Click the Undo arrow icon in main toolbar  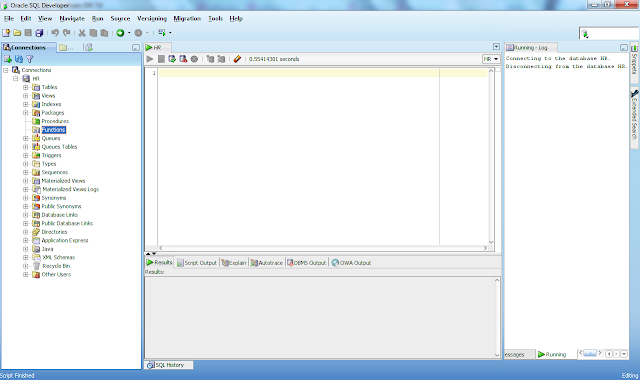click(55, 33)
